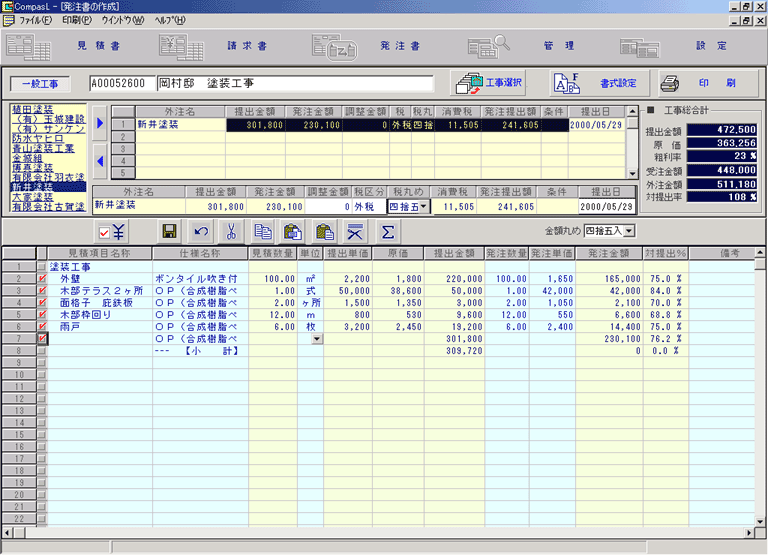
Task: Click the 見積項目名称 column header
Action: point(99,253)
